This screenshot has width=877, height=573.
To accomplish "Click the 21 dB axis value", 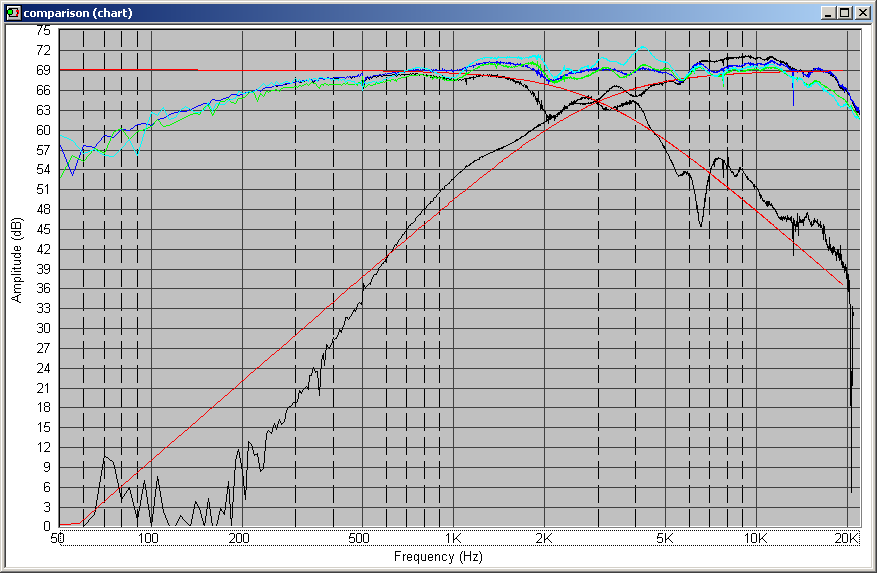I will 43,388.
